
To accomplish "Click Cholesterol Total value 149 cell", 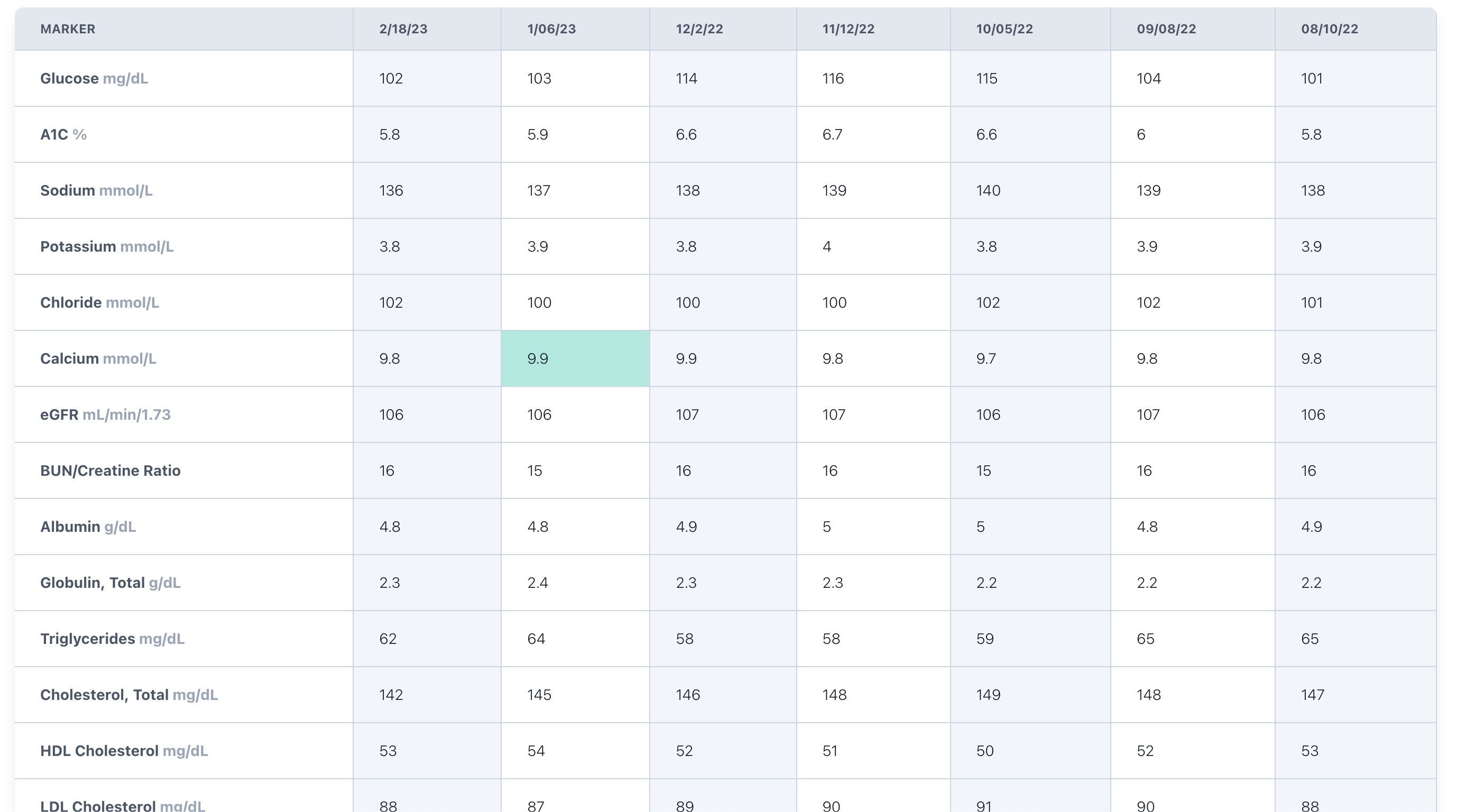I will [x=988, y=695].
